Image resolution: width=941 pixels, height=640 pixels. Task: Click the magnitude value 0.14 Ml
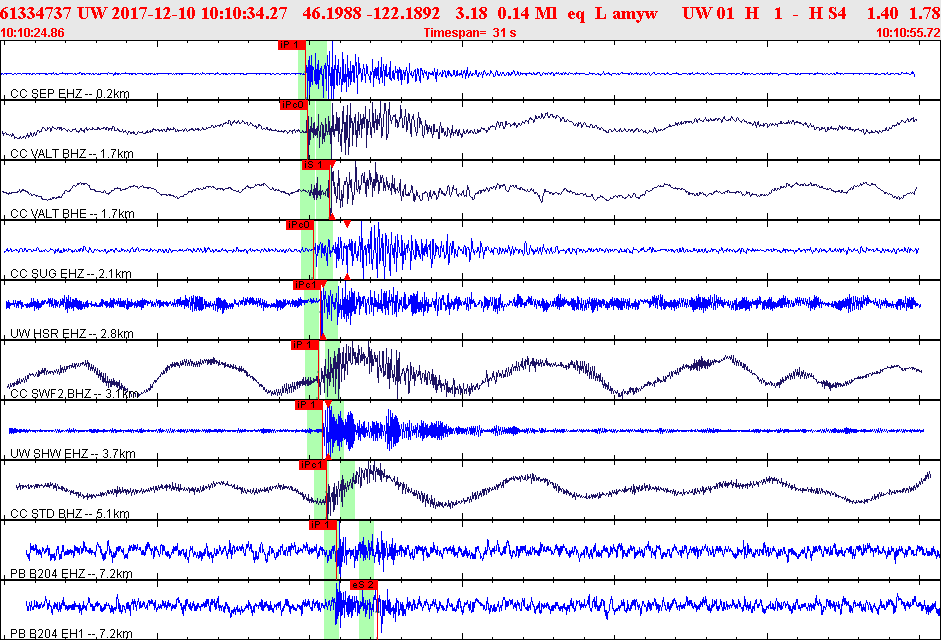click(x=528, y=13)
